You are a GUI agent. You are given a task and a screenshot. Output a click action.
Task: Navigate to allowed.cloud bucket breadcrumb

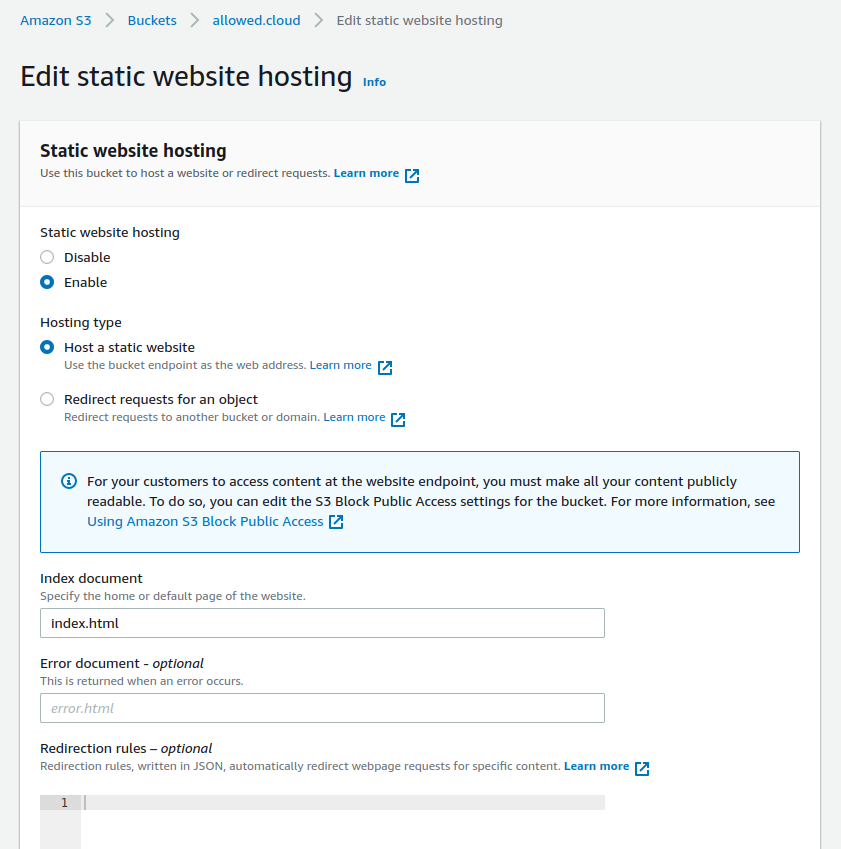(256, 20)
